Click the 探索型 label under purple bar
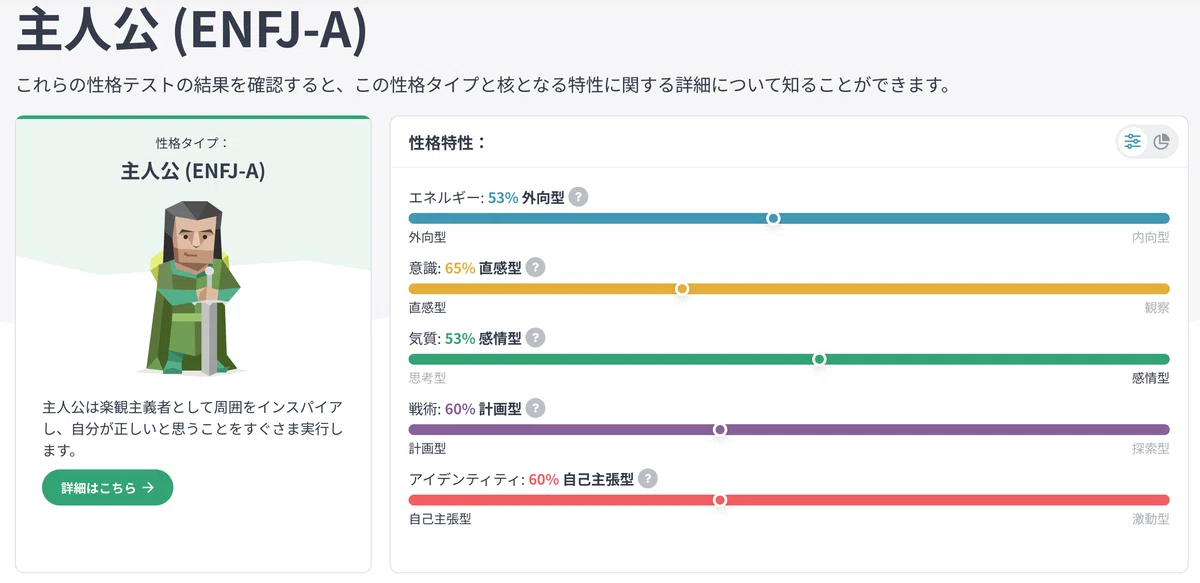Viewport: 1200px width, 583px height. point(1150,449)
